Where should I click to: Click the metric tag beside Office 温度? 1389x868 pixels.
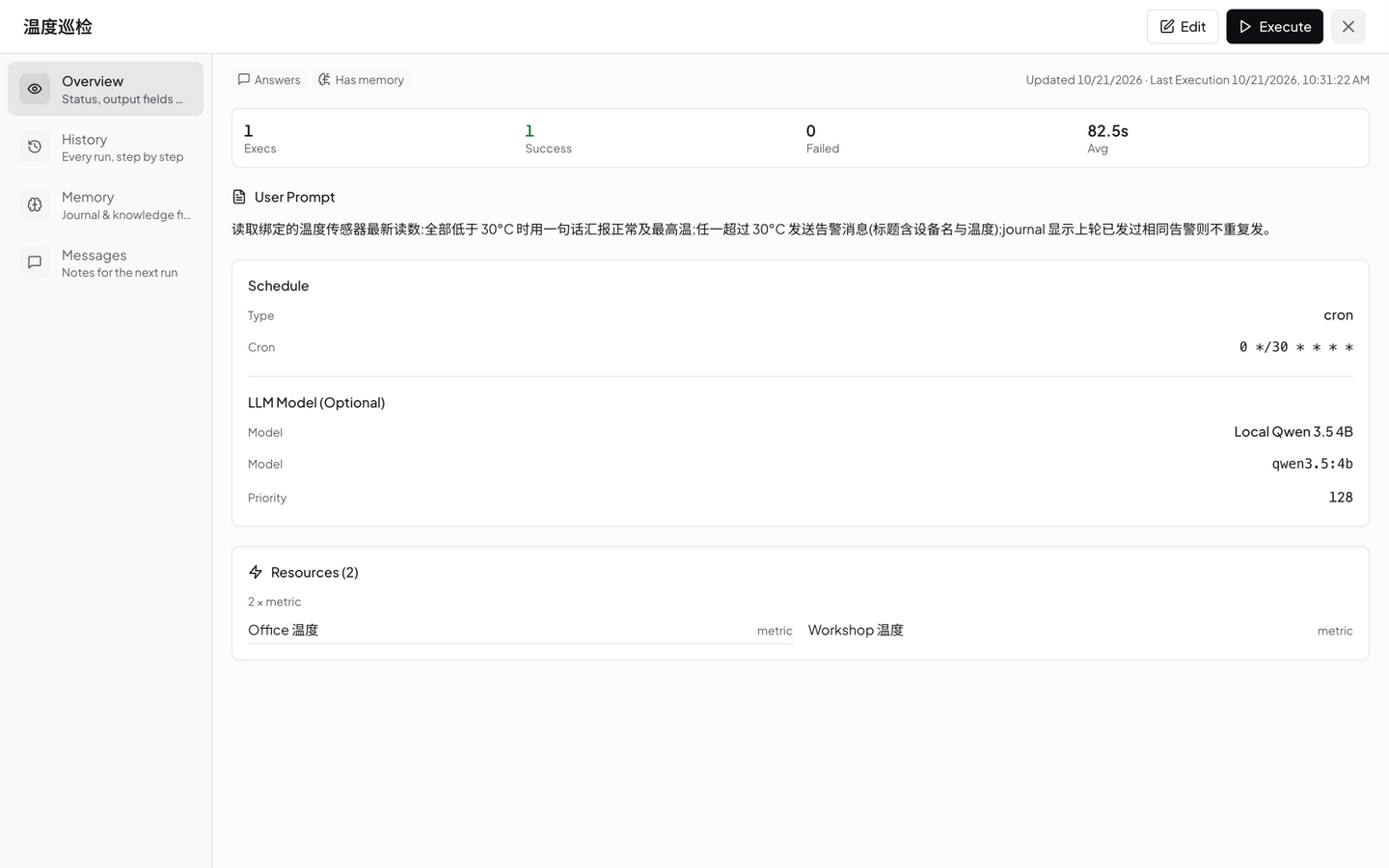pos(775,631)
